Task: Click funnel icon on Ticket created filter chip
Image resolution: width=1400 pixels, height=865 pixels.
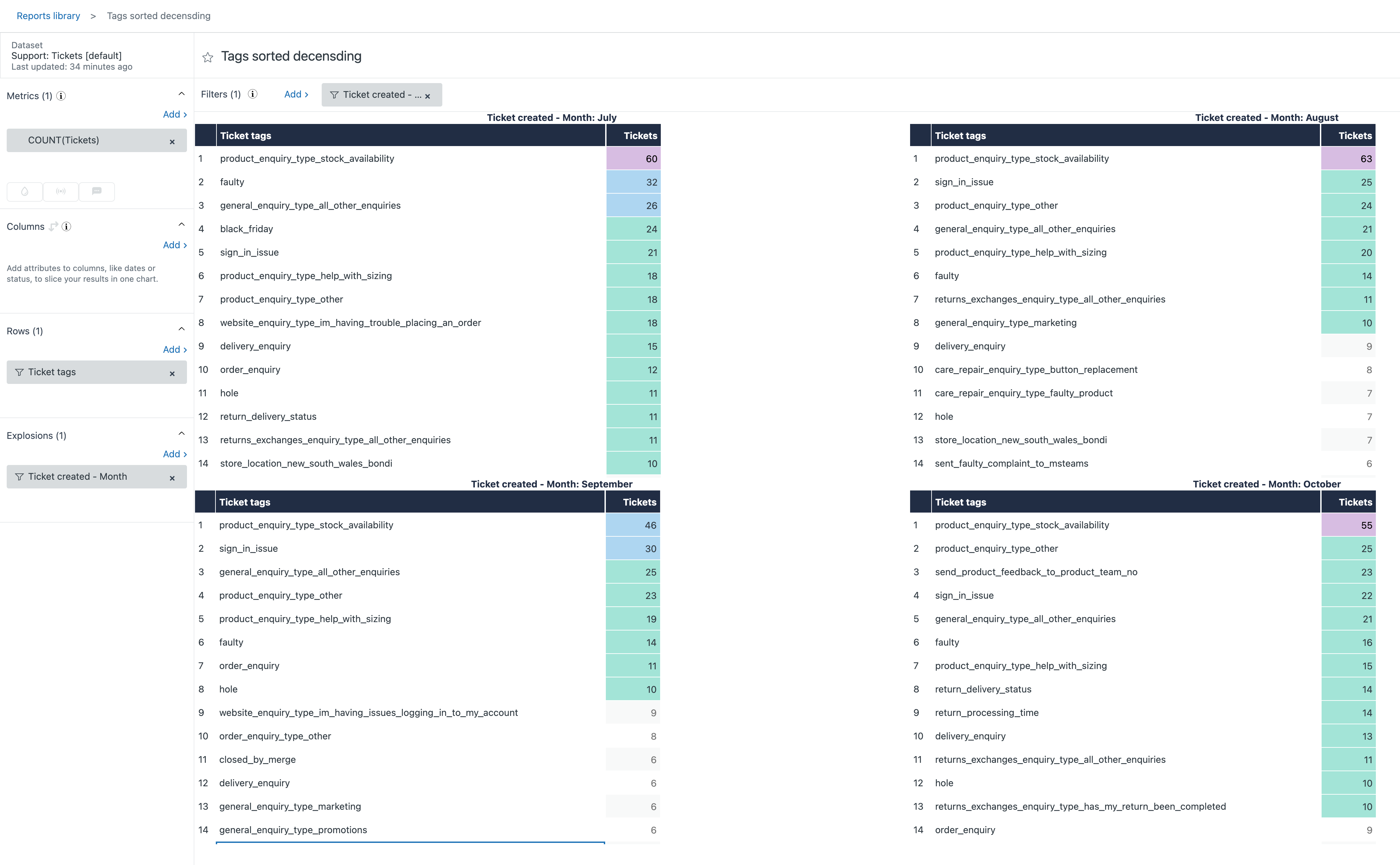Action: (x=334, y=95)
